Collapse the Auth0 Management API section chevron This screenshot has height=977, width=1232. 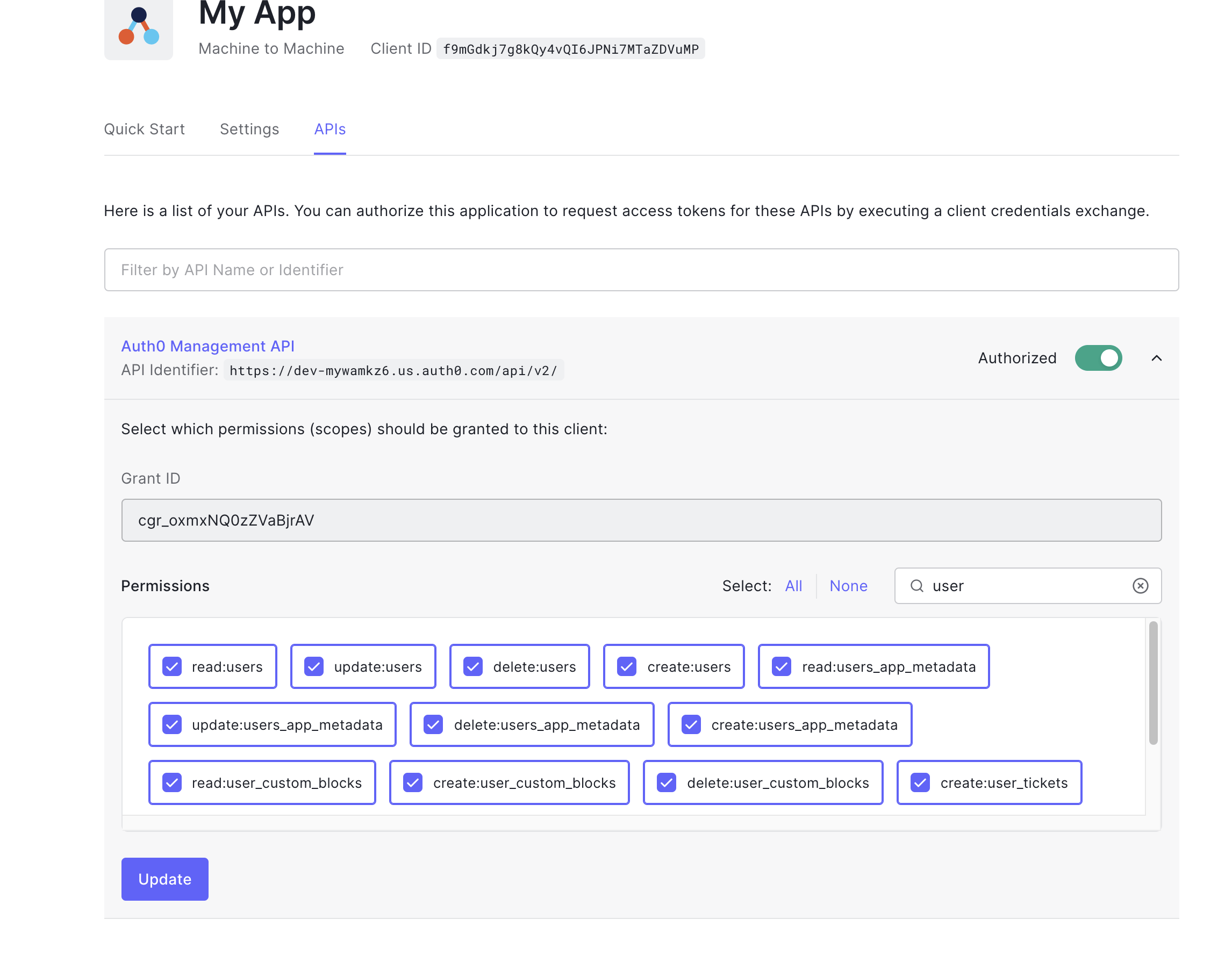coord(1156,358)
